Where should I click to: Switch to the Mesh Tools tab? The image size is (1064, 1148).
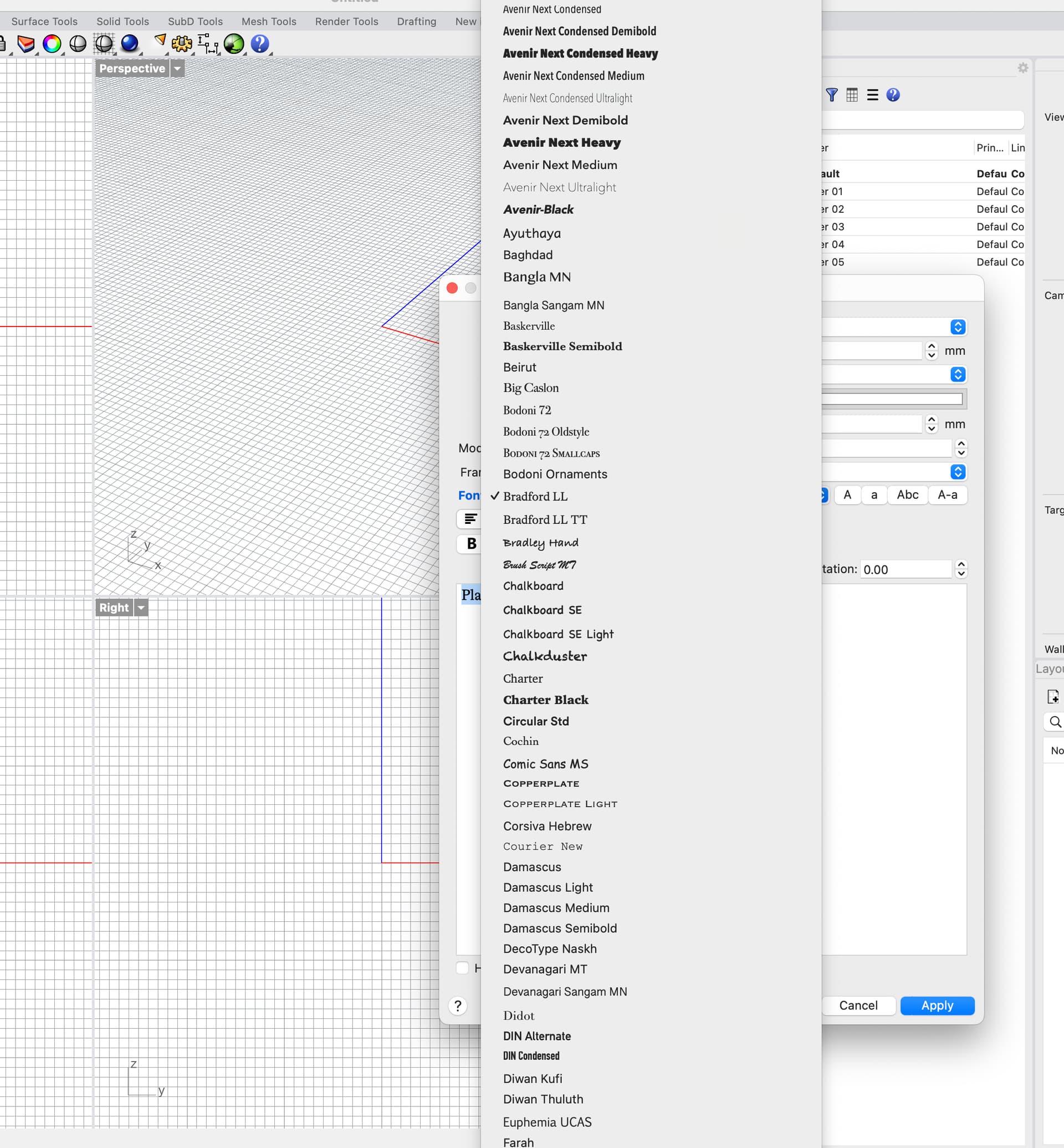pos(269,21)
